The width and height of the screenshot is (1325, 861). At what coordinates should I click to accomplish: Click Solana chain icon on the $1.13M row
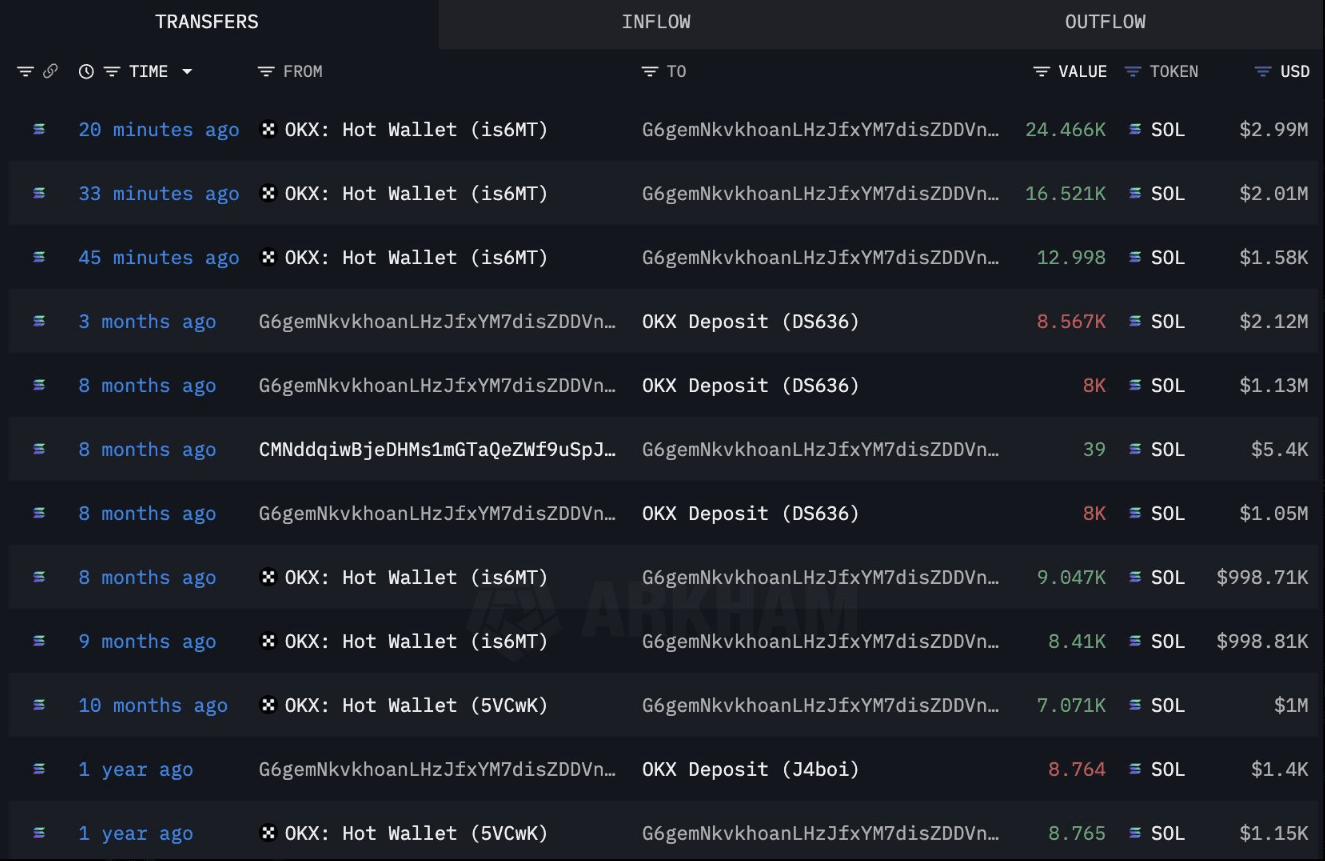39,385
